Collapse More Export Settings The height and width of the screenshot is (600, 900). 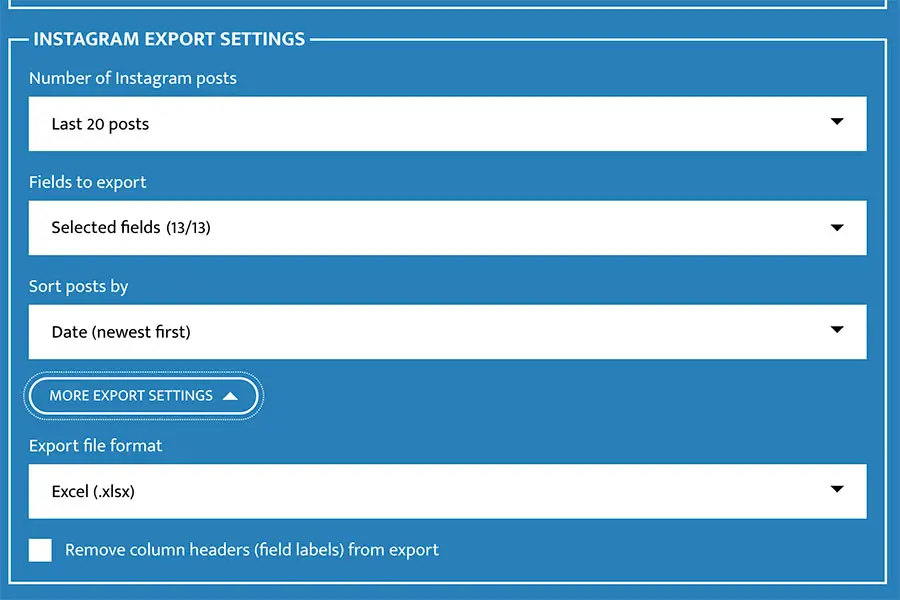(143, 396)
